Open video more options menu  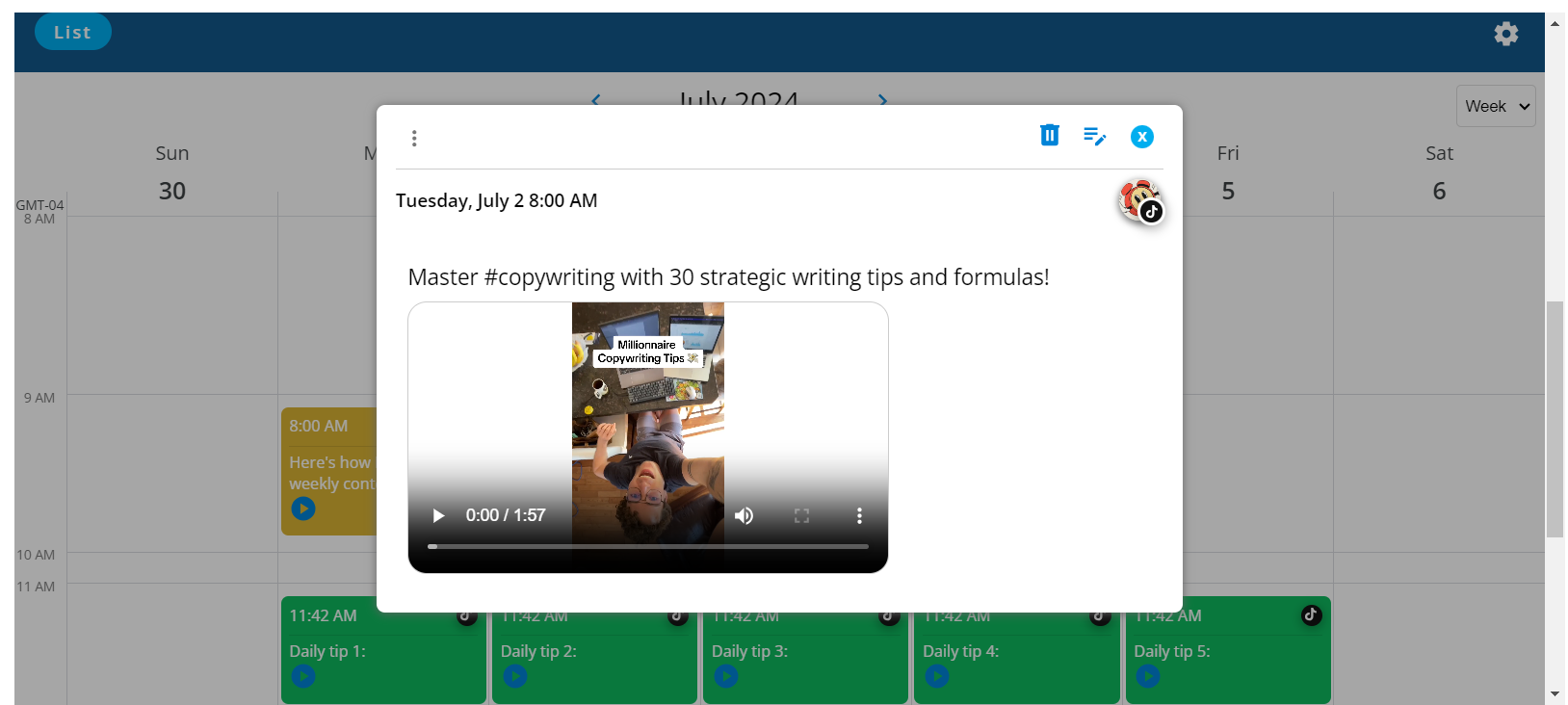(859, 515)
